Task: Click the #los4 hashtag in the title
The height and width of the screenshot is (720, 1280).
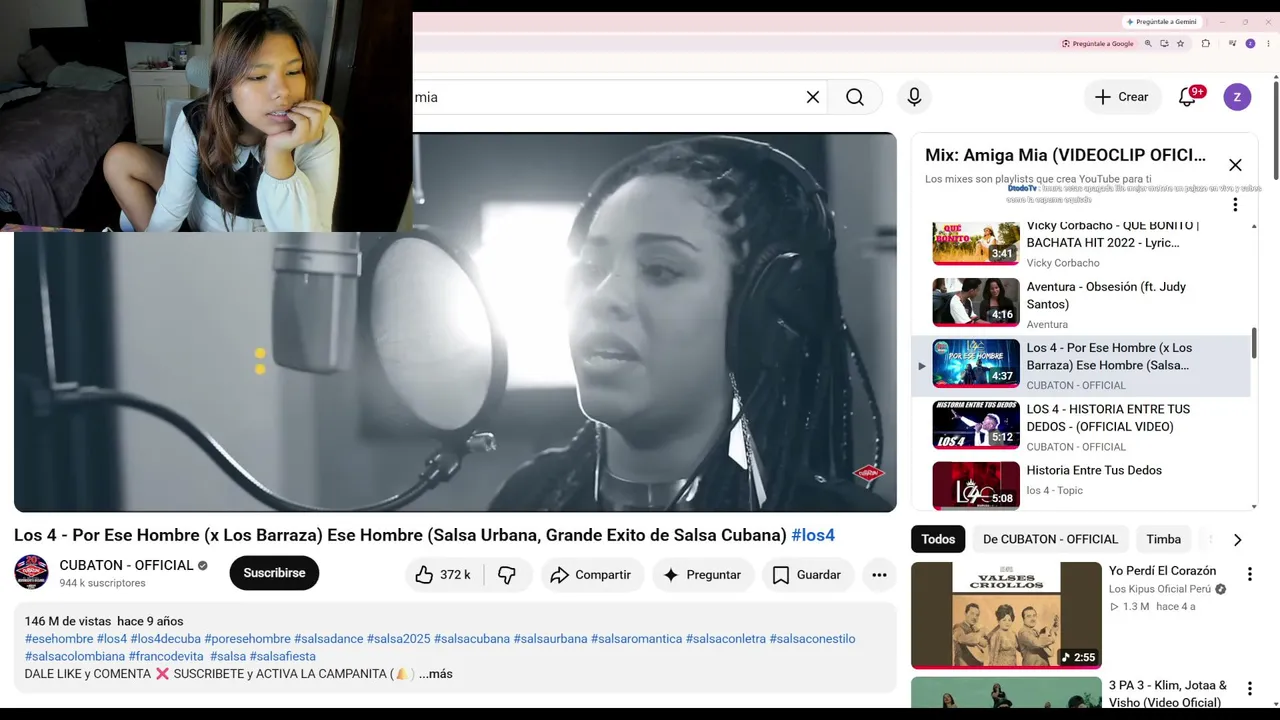Action: [x=813, y=535]
